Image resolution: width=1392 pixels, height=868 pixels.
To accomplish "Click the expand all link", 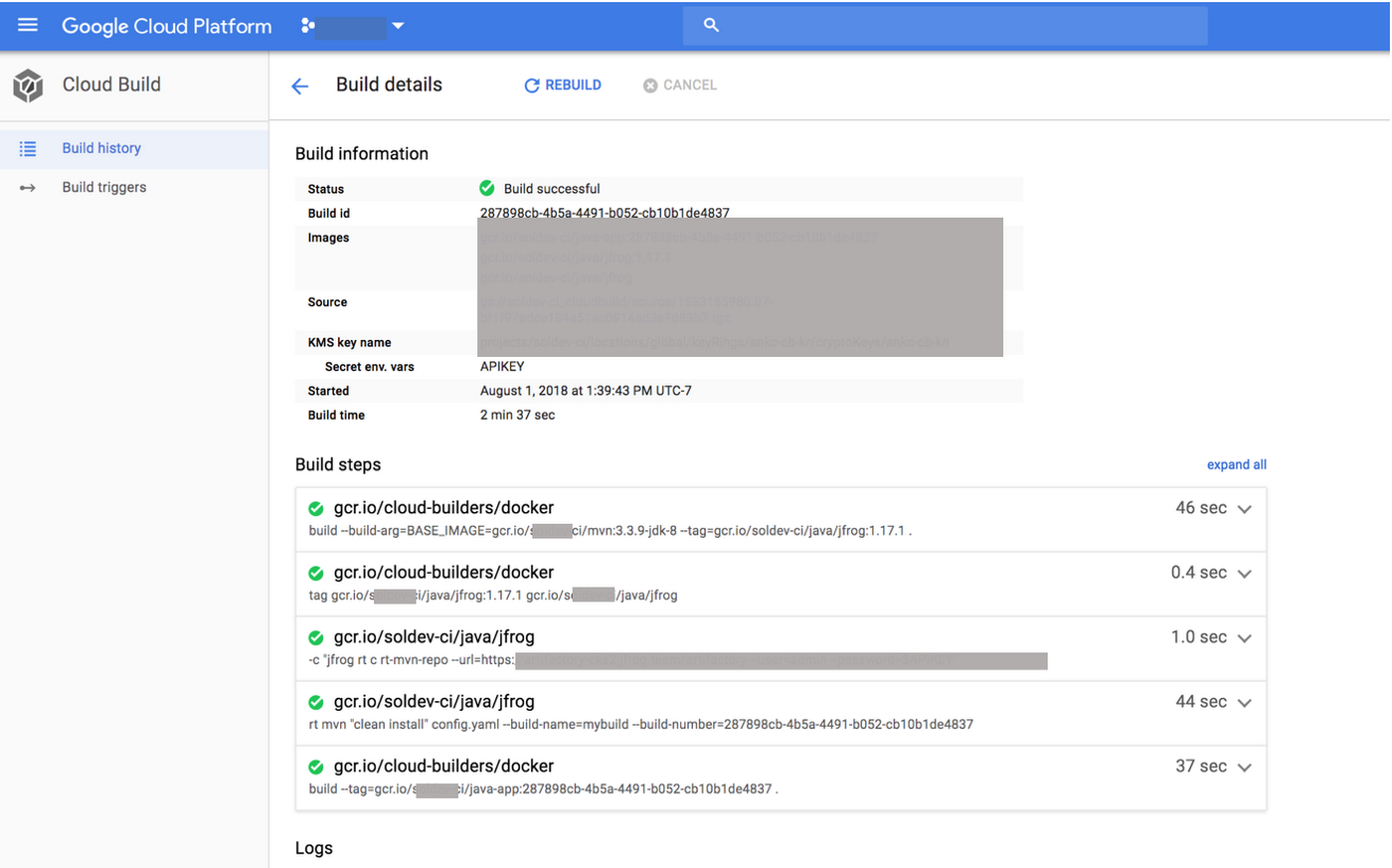I will tap(1237, 464).
